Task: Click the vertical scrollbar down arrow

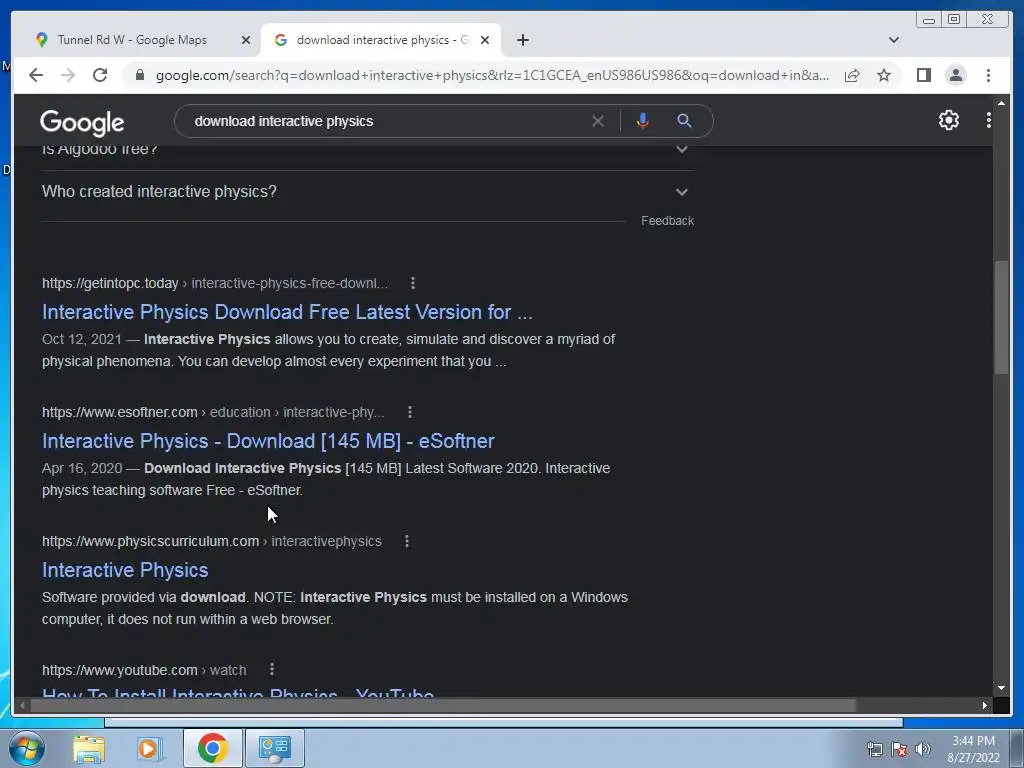Action: 1001,688
